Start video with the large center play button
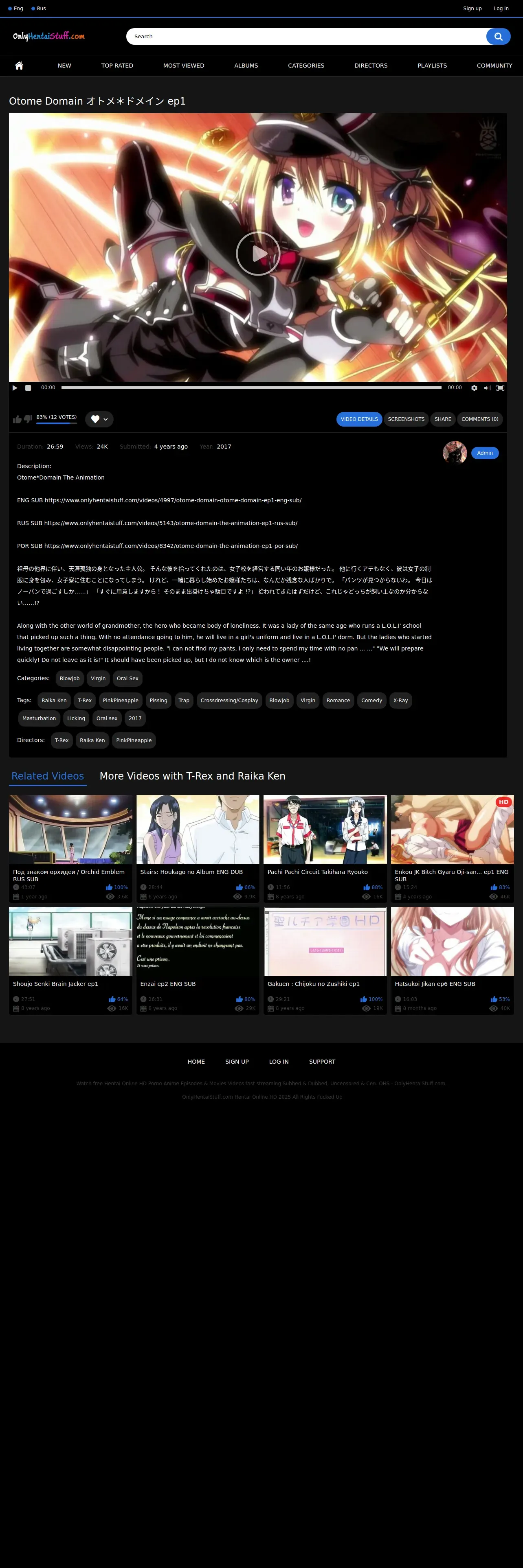Image resolution: width=523 pixels, height=1568 pixels. click(258, 253)
